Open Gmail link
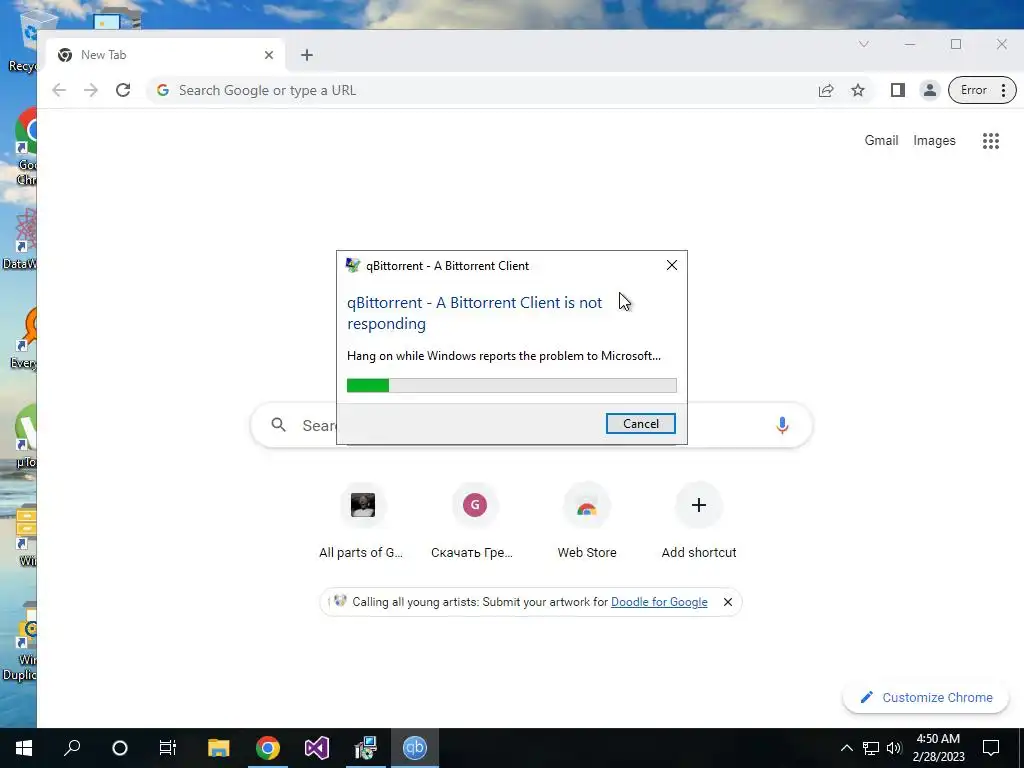The width and height of the screenshot is (1024, 768). coord(881,140)
